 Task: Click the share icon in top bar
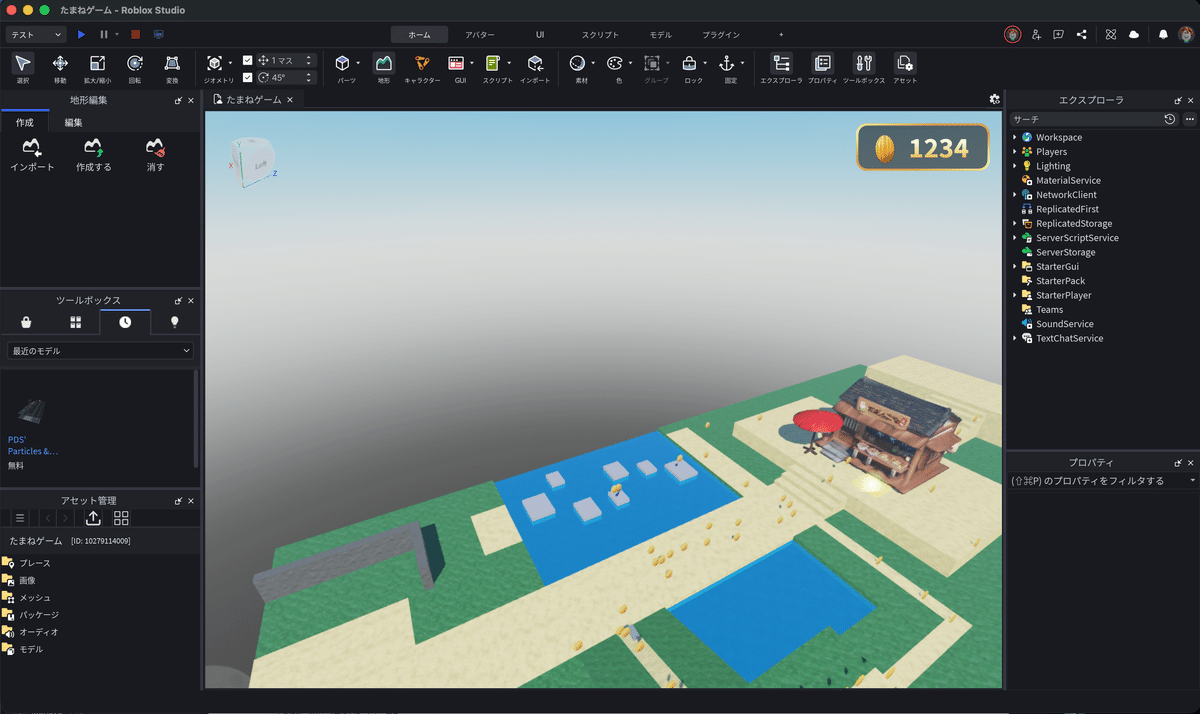pyautogui.click(x=1082, y=34)
